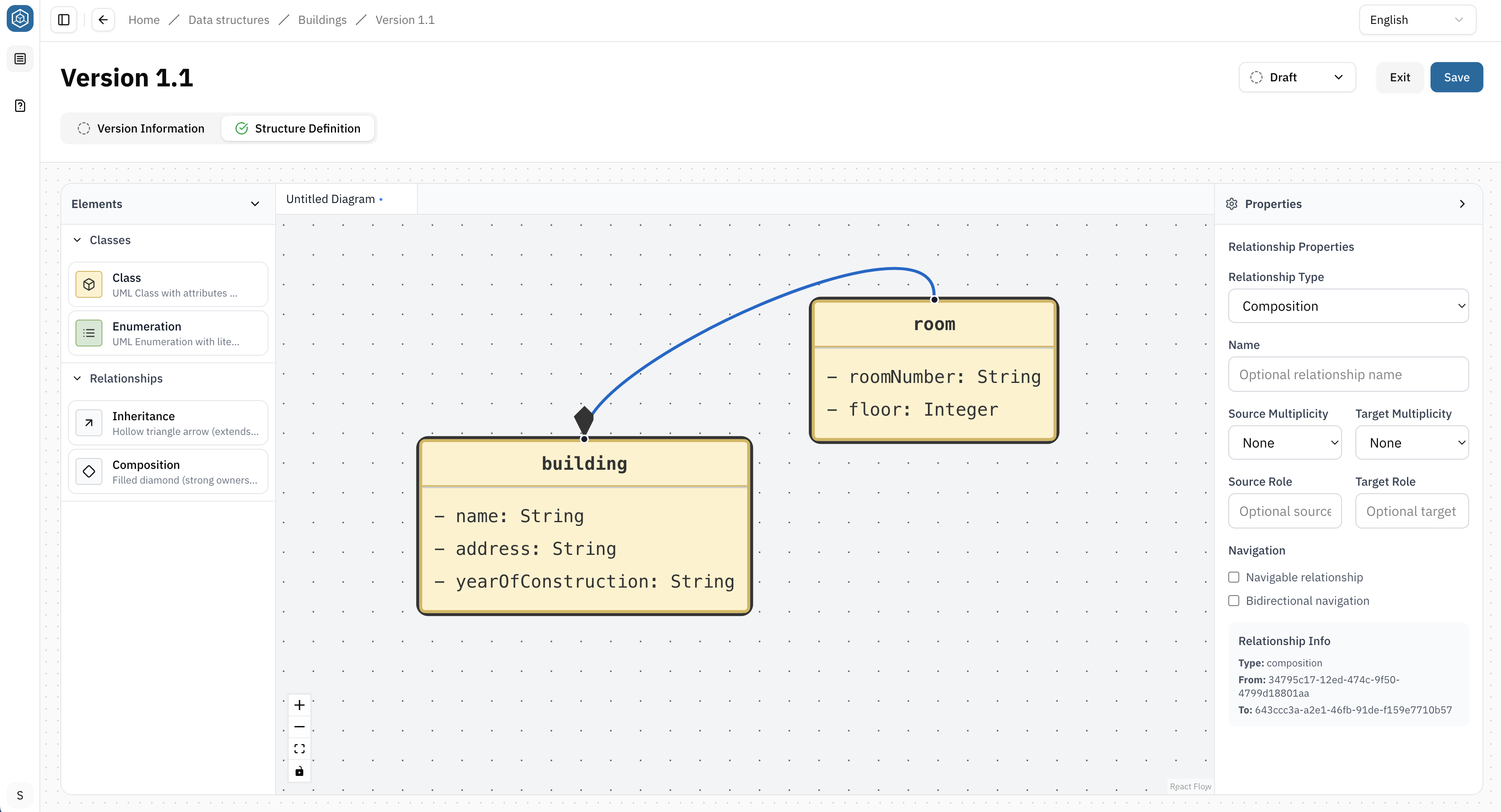
Task: Open the user avatar S
Action: click(x=20, y=795)
